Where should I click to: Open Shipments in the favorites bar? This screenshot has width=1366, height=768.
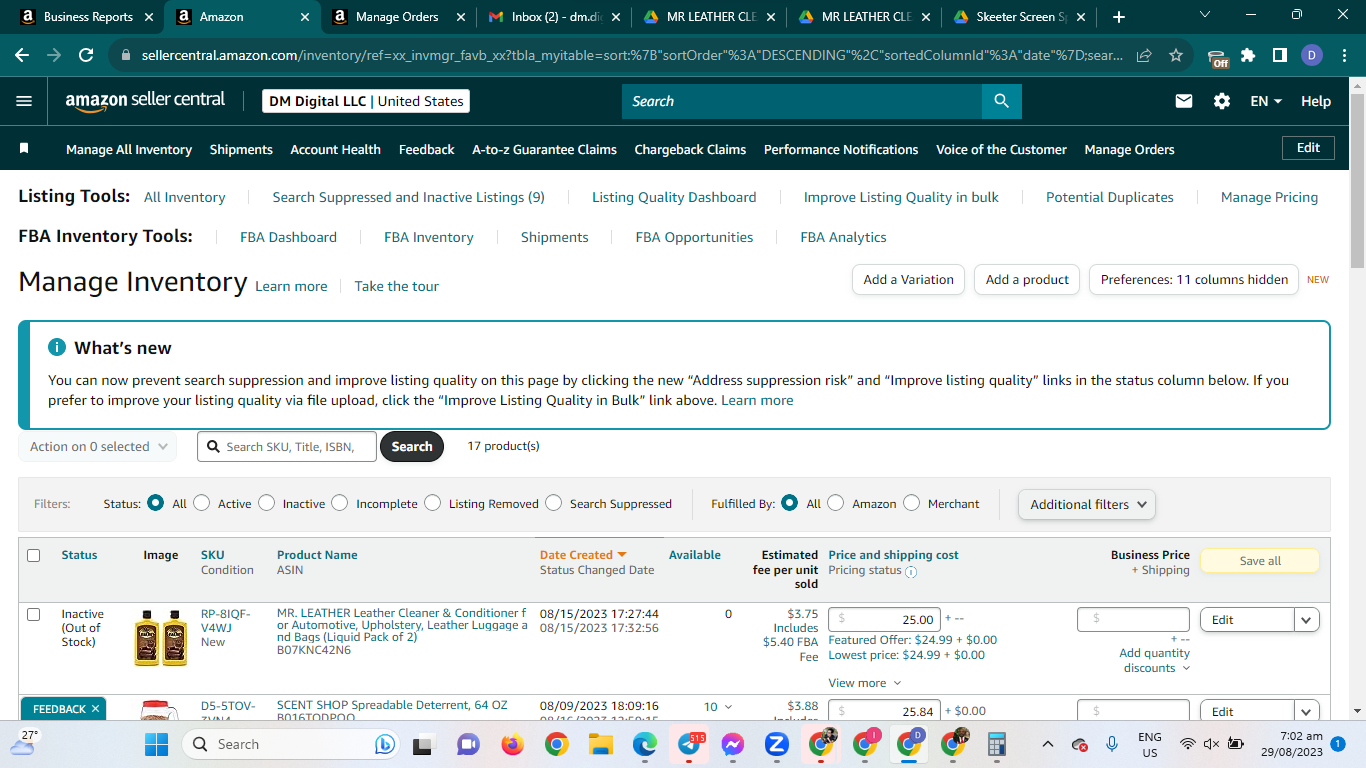pyautogui.click(x=241, y=149)
